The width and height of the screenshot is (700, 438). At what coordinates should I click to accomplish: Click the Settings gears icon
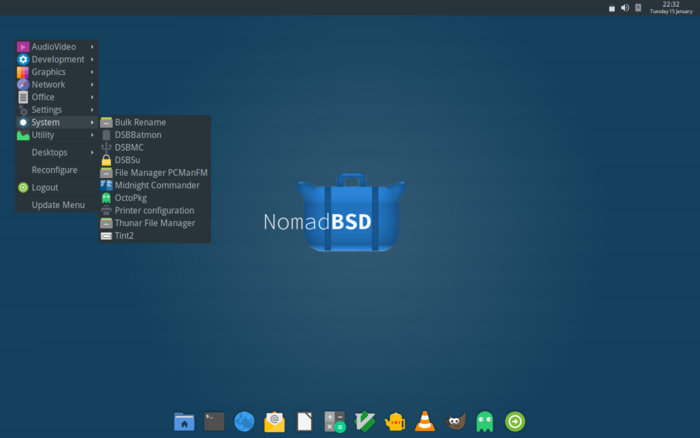23,110
